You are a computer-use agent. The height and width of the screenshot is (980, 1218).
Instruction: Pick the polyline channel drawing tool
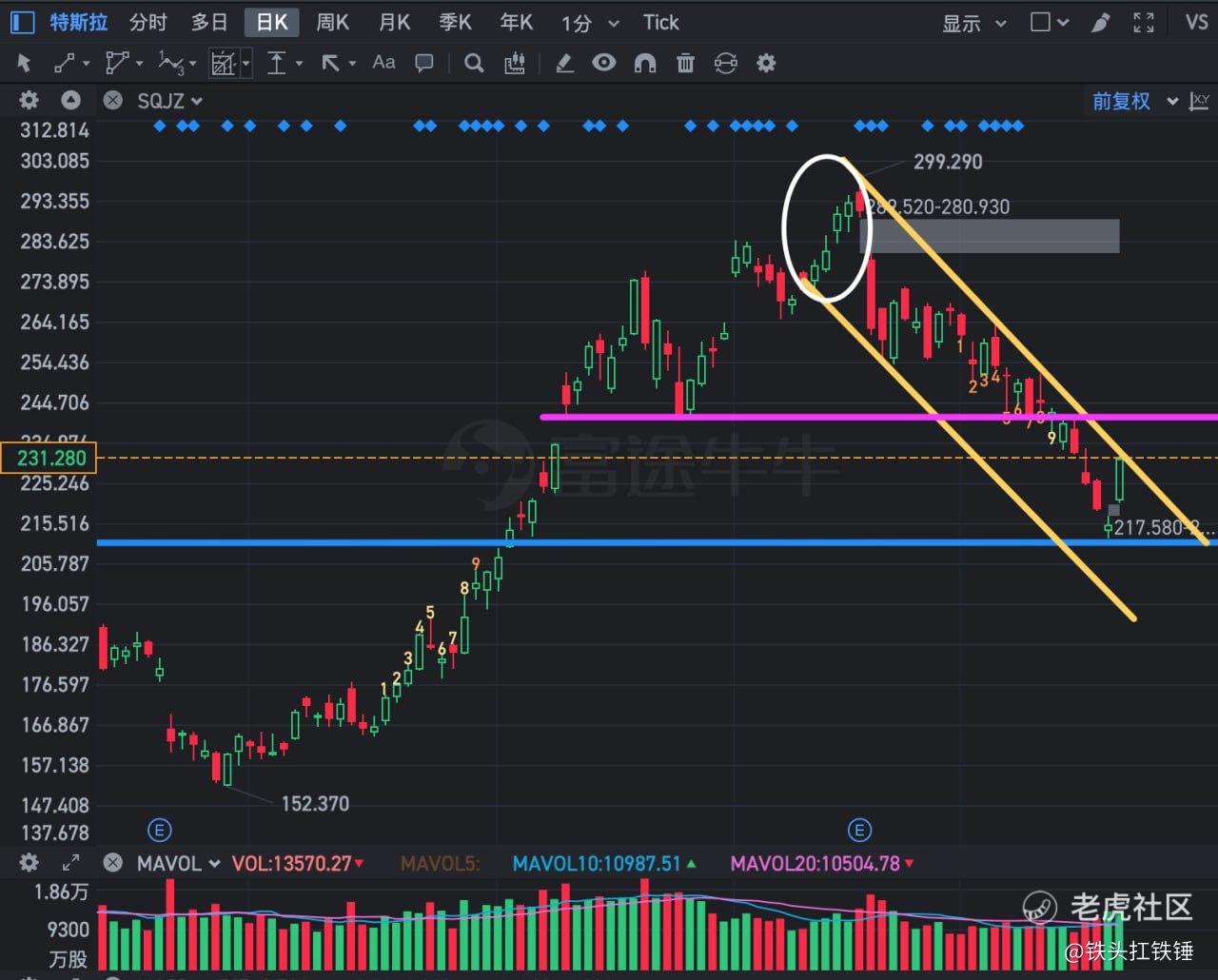(x=118, y=64)
